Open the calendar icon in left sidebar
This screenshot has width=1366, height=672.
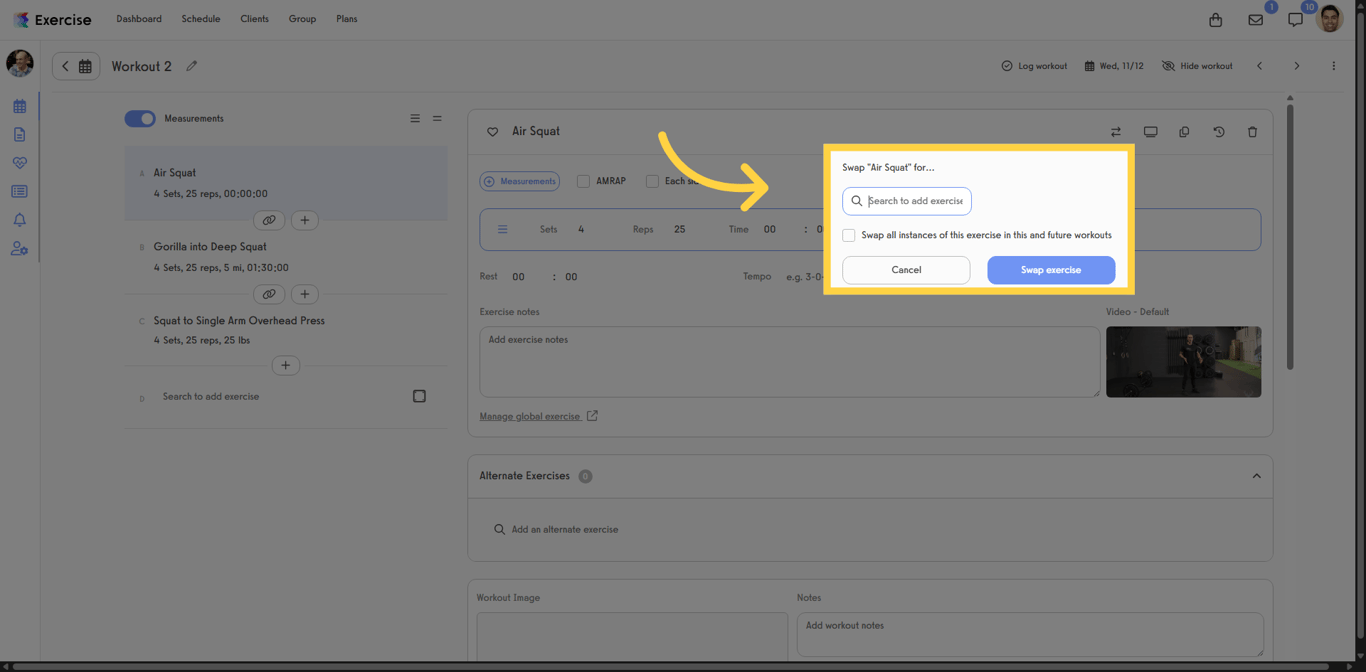click(x=19, y=106)
